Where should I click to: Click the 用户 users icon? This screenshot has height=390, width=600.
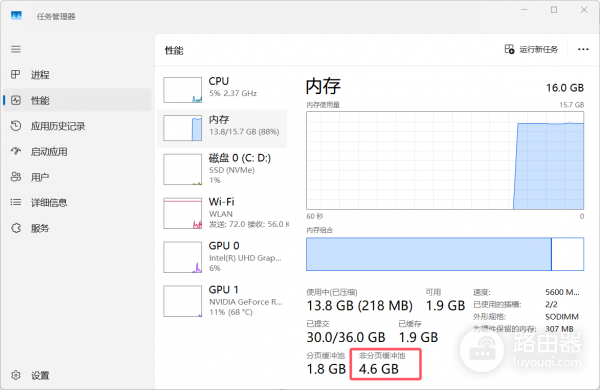coord(16,177)
